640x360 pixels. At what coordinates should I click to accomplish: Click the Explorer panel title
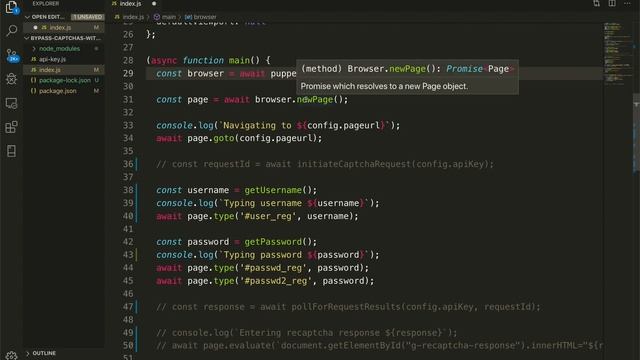pyautogui.click(x=46, y=3)
